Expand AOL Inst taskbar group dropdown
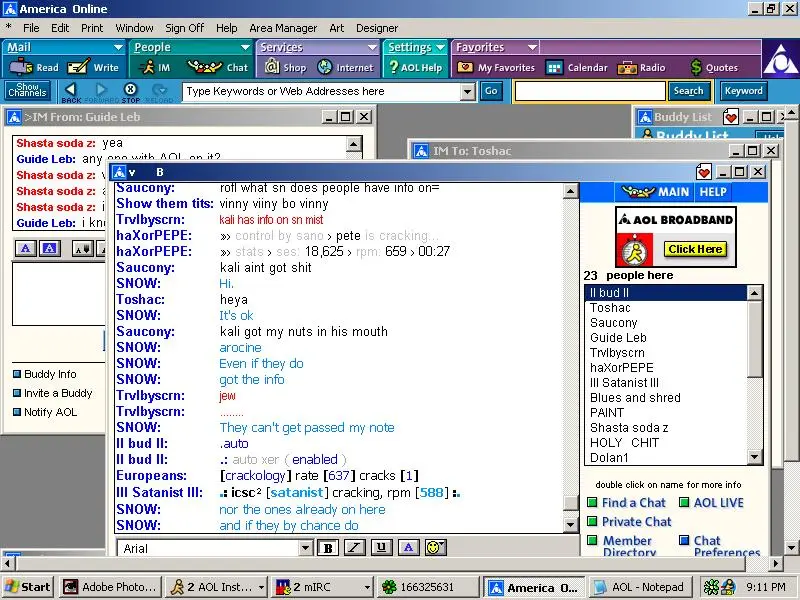 pos(261,587)
